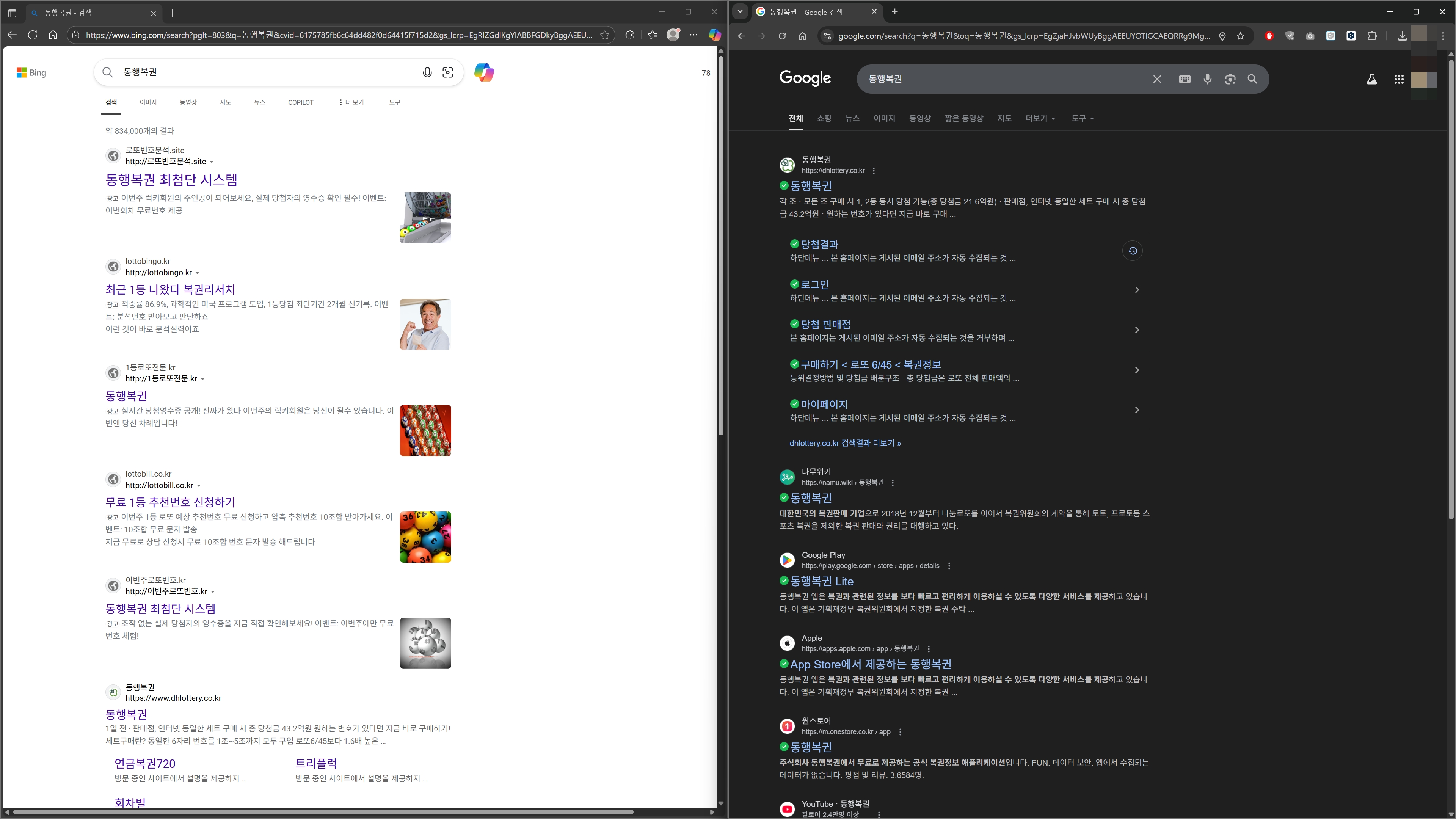Add the Bing page to favorites star

605,35
